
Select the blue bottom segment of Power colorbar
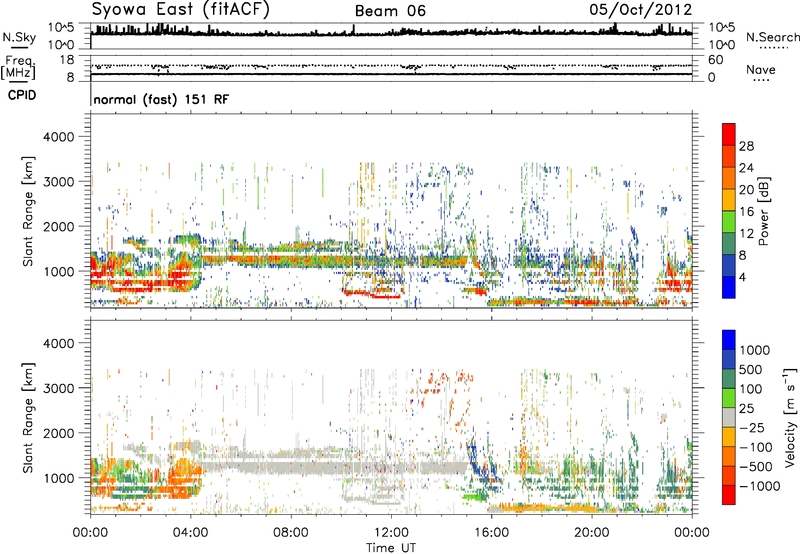[x=729, y=287]
